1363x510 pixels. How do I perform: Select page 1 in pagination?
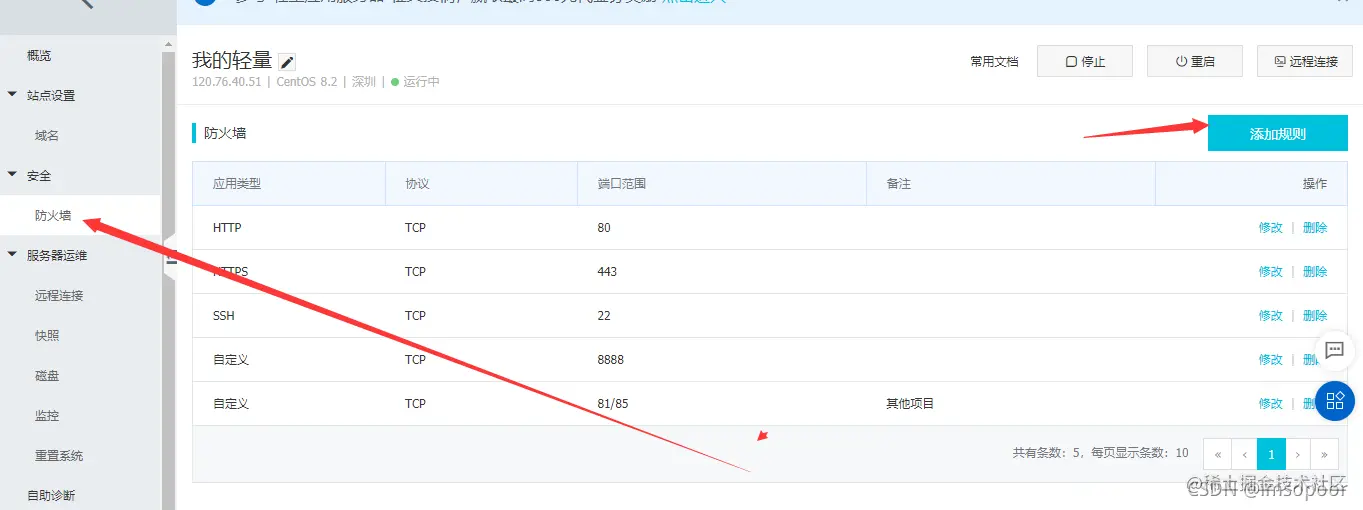point(1271,453)
